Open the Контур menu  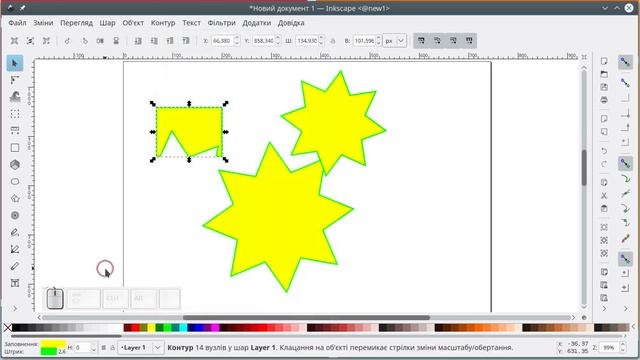click(x=163, y=23)
